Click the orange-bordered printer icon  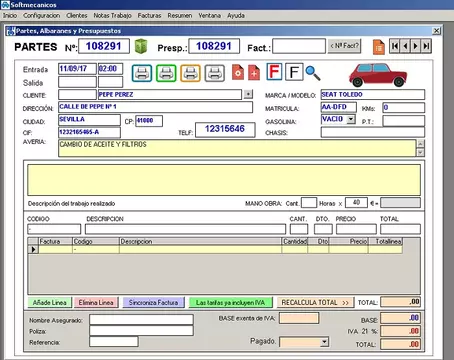click(x=190, y=73)
